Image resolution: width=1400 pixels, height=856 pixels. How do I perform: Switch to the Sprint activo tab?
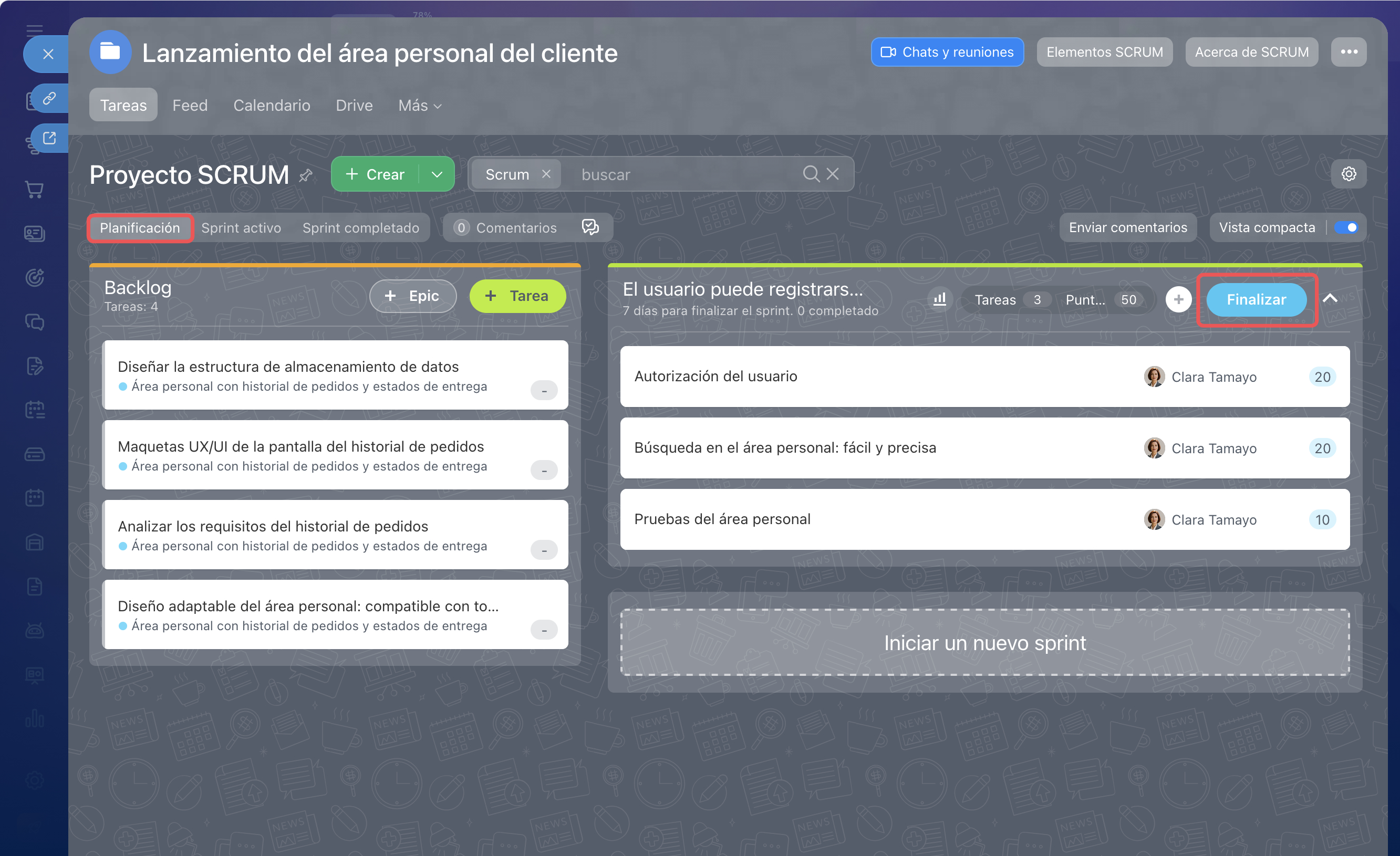click(241, 228)
